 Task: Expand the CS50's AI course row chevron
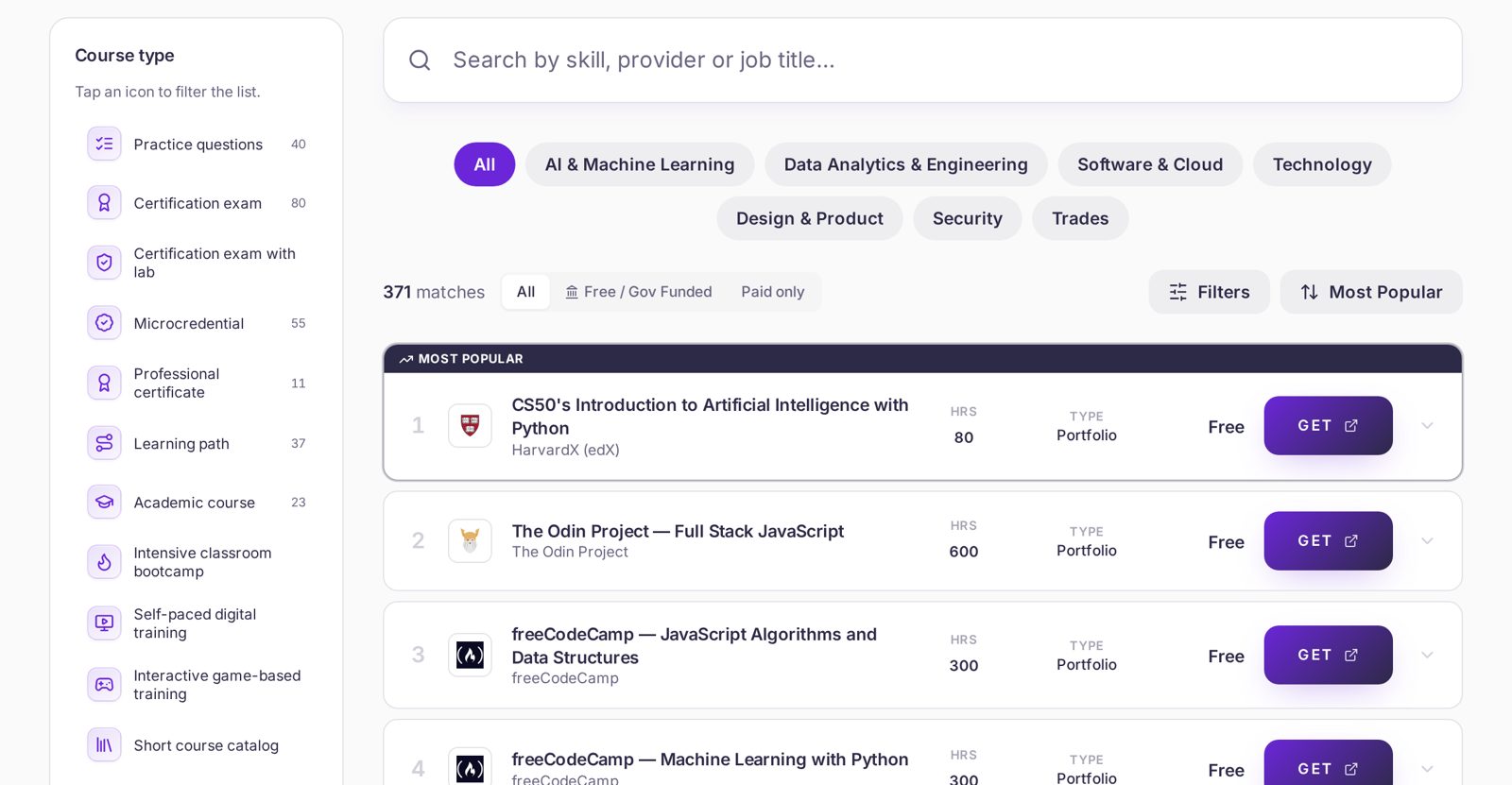pyautogui.click(x=1427, y=426)
